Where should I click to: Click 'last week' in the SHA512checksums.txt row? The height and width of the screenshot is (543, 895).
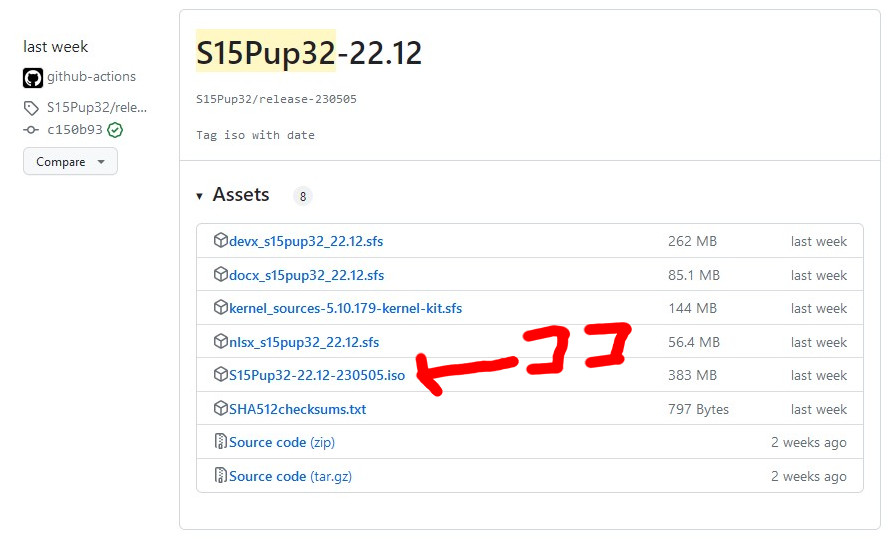click(x=819, y=409)
